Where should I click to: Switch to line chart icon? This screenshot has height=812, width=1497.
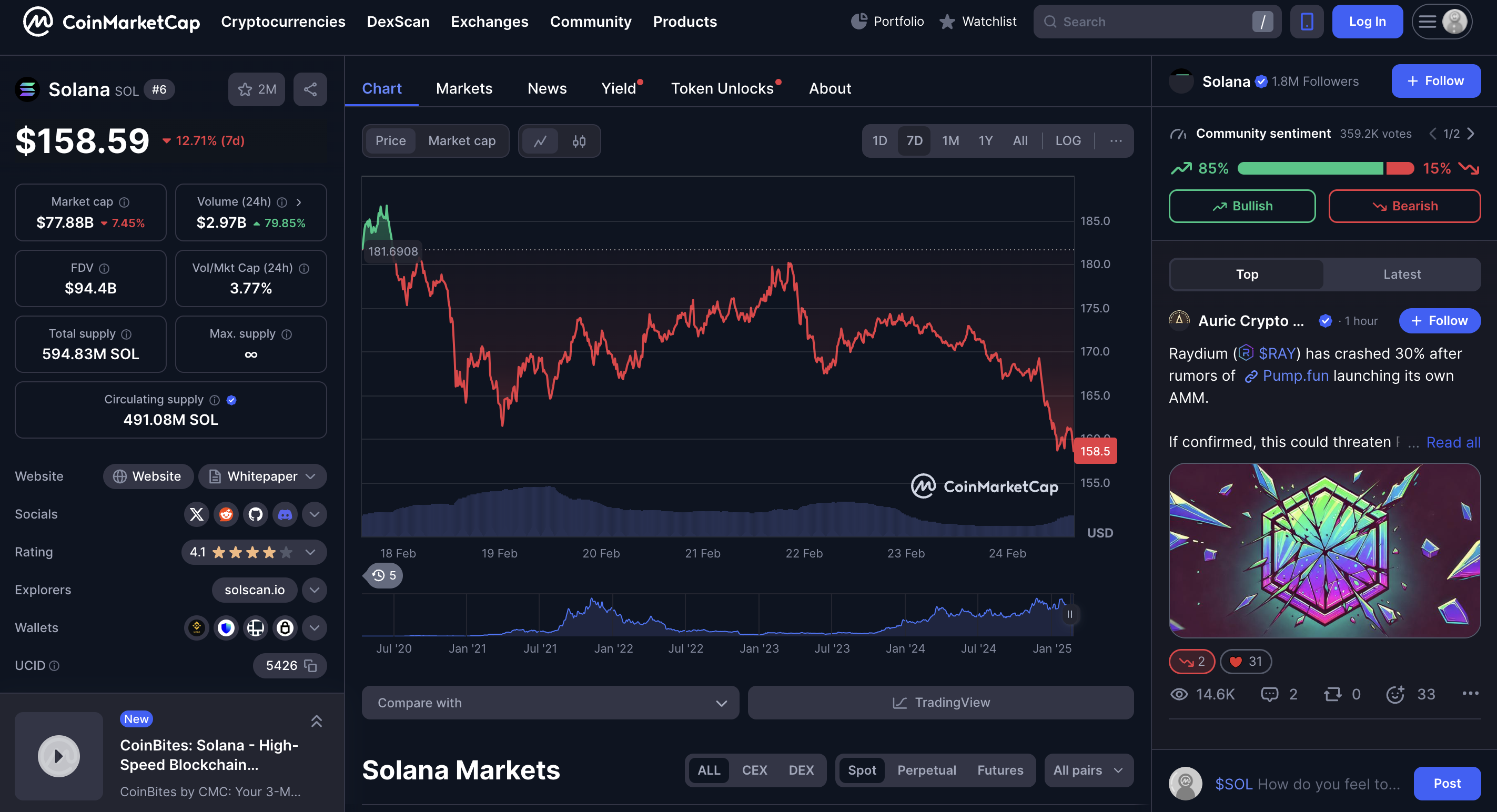click(540, 141)
